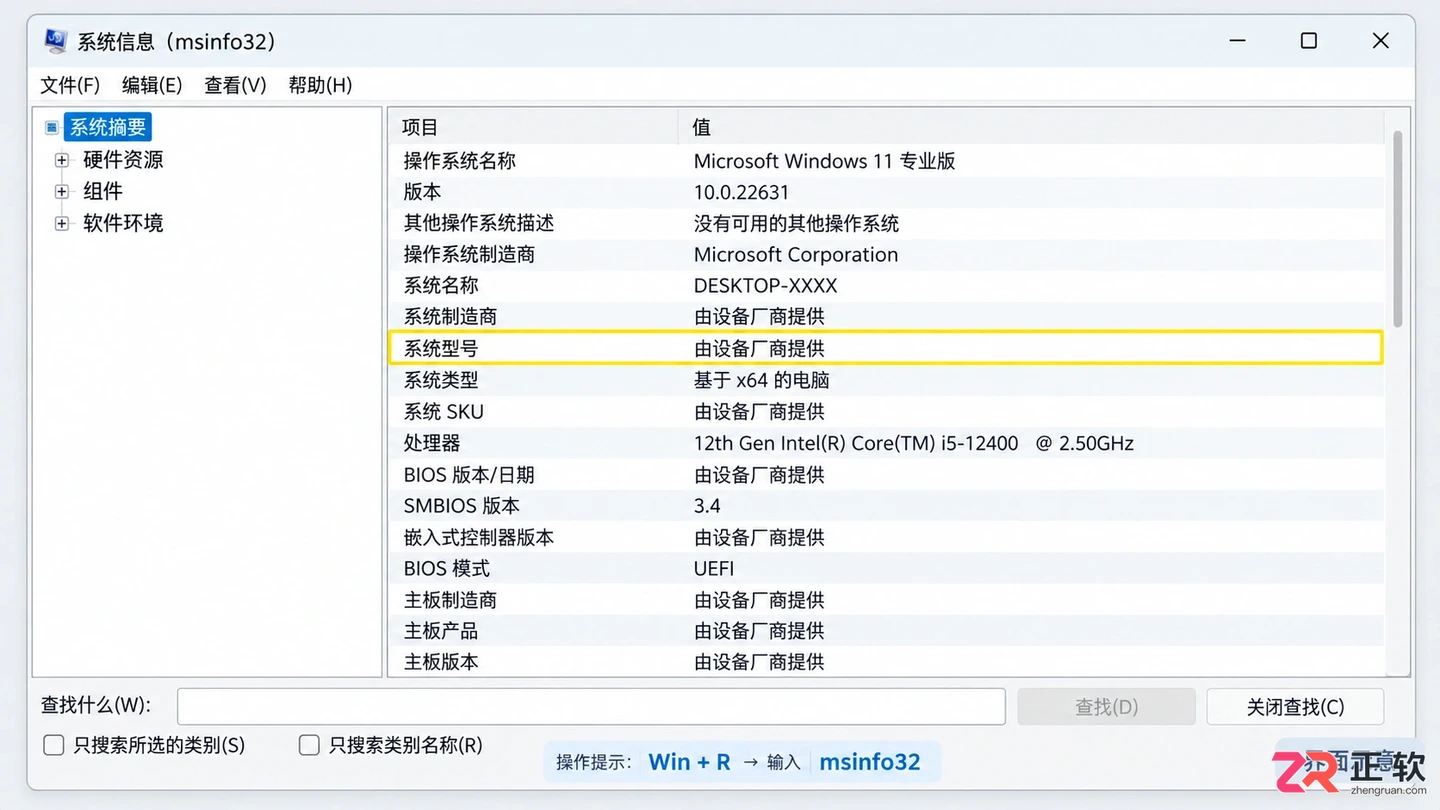The image size is (1440, 810).
Task: Select the 系统 SKU item cell
Action: (x=444, y=411)
